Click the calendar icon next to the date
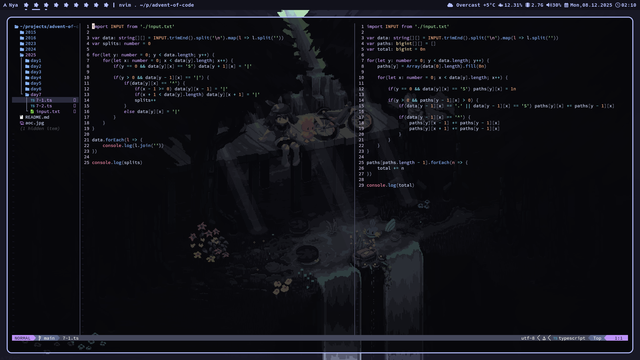The height and width of the screenshot is (360, 640). pos(566,5)
